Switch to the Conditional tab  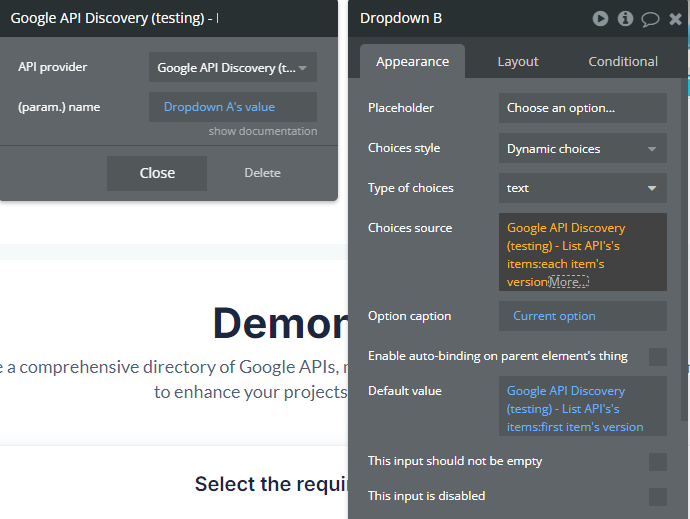pyautogui.click(x=623, y=62)
